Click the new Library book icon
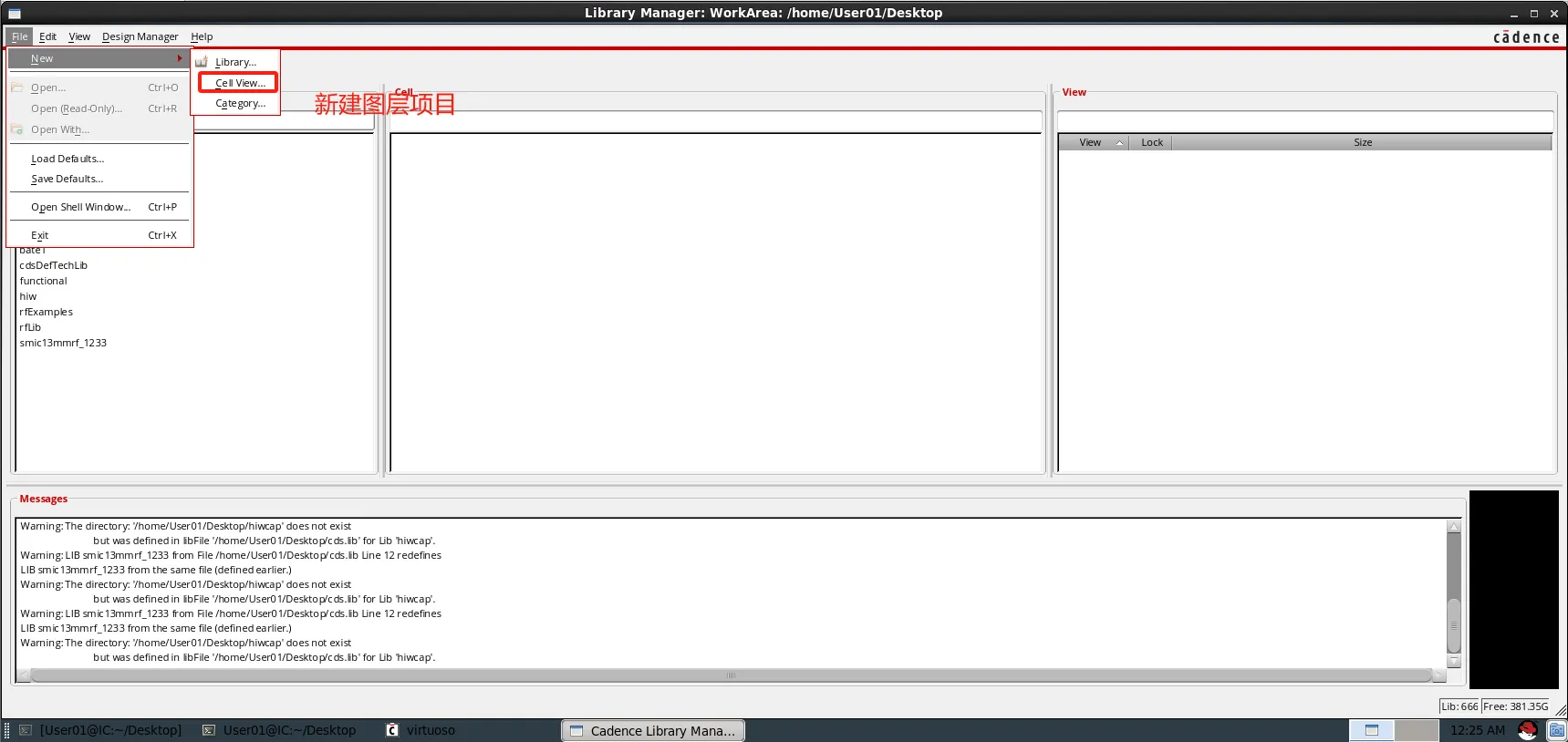 (202, 62)
